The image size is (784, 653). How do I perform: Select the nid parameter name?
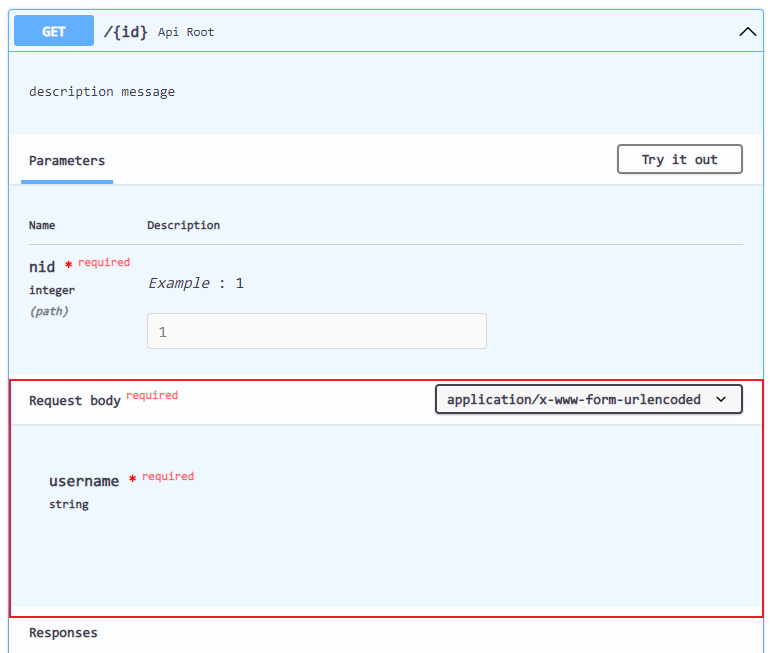[42, 267]
